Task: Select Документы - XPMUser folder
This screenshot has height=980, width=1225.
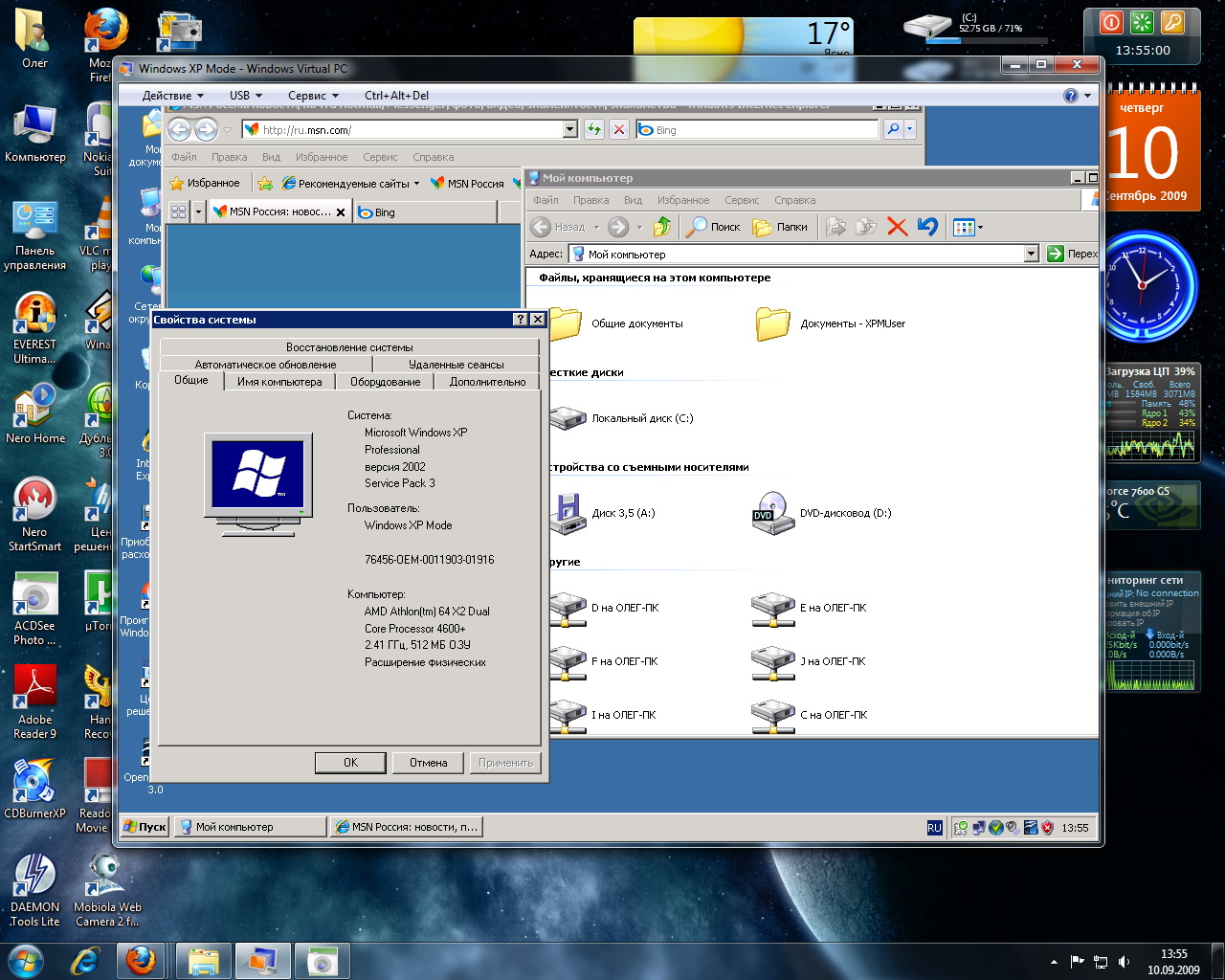Action: click(x=830, y=323)
